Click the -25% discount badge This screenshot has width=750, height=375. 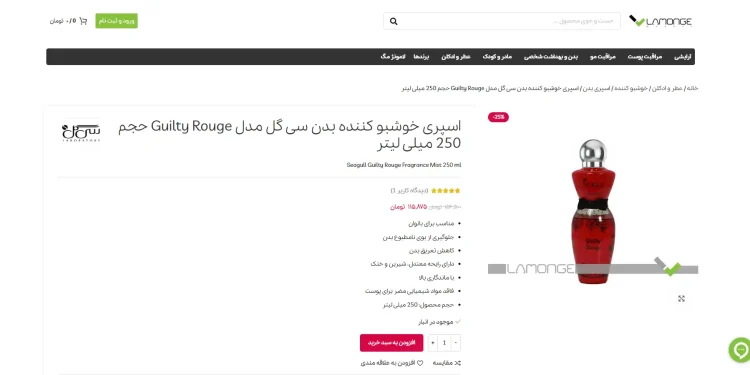tap(498, 117)
